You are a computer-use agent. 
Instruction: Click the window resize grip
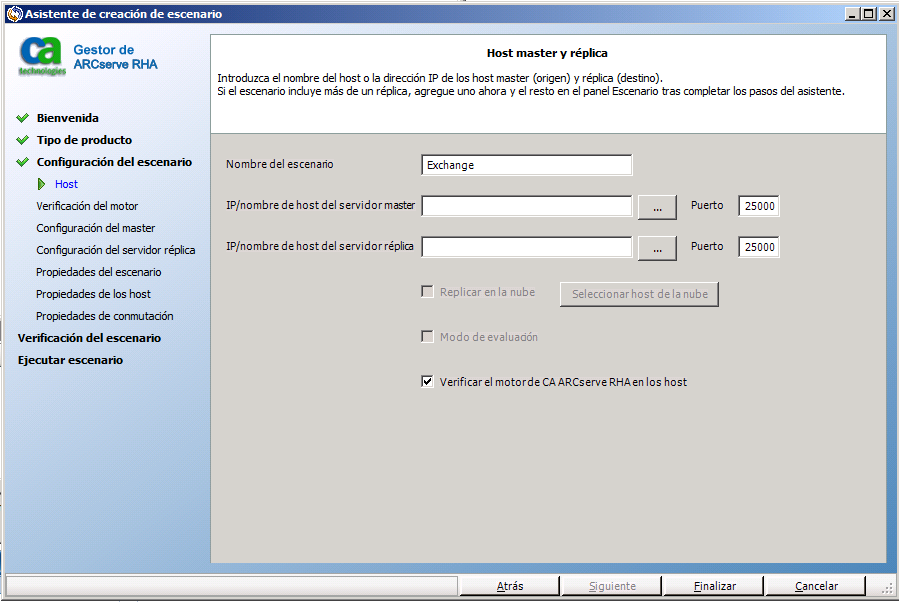point(888,588)
